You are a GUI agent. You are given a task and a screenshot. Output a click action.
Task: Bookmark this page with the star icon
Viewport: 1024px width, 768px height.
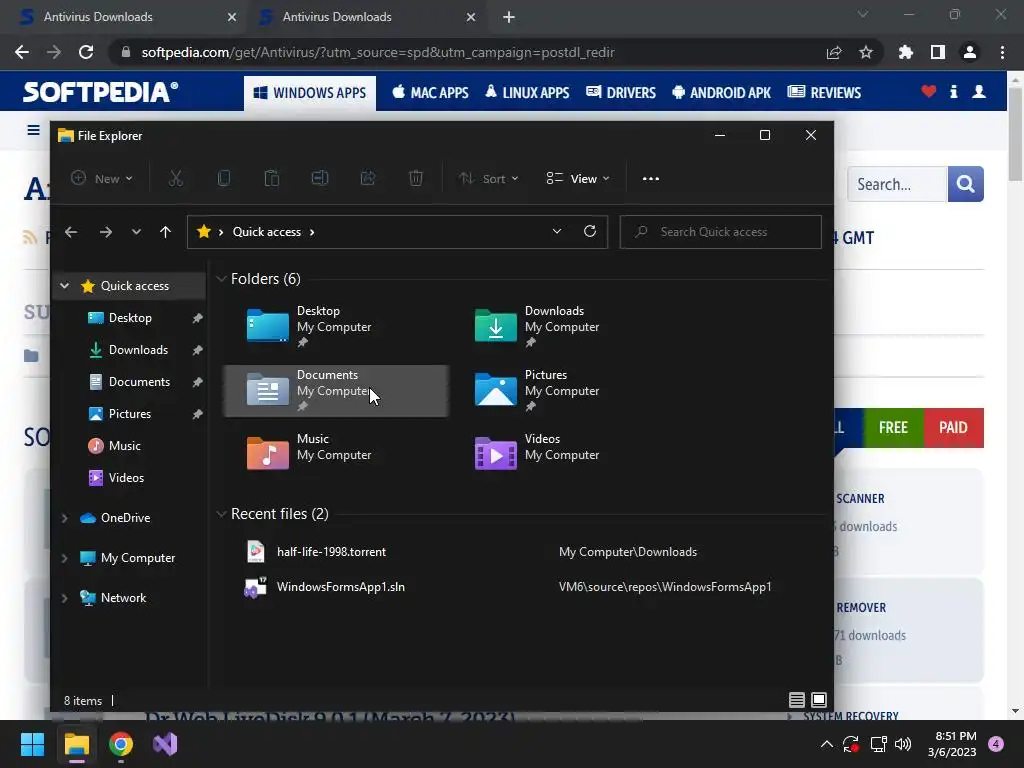coord(866,52)
